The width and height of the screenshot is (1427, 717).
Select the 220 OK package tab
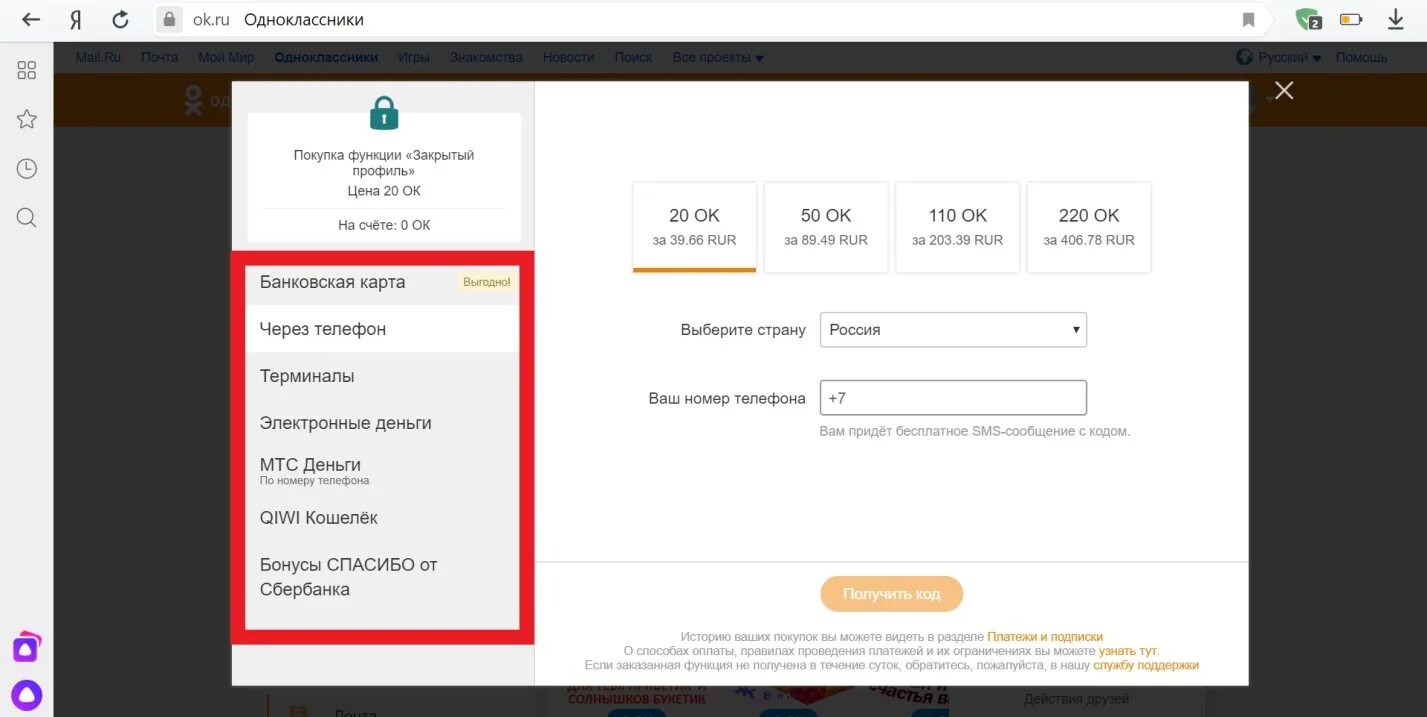point(1089,227)
